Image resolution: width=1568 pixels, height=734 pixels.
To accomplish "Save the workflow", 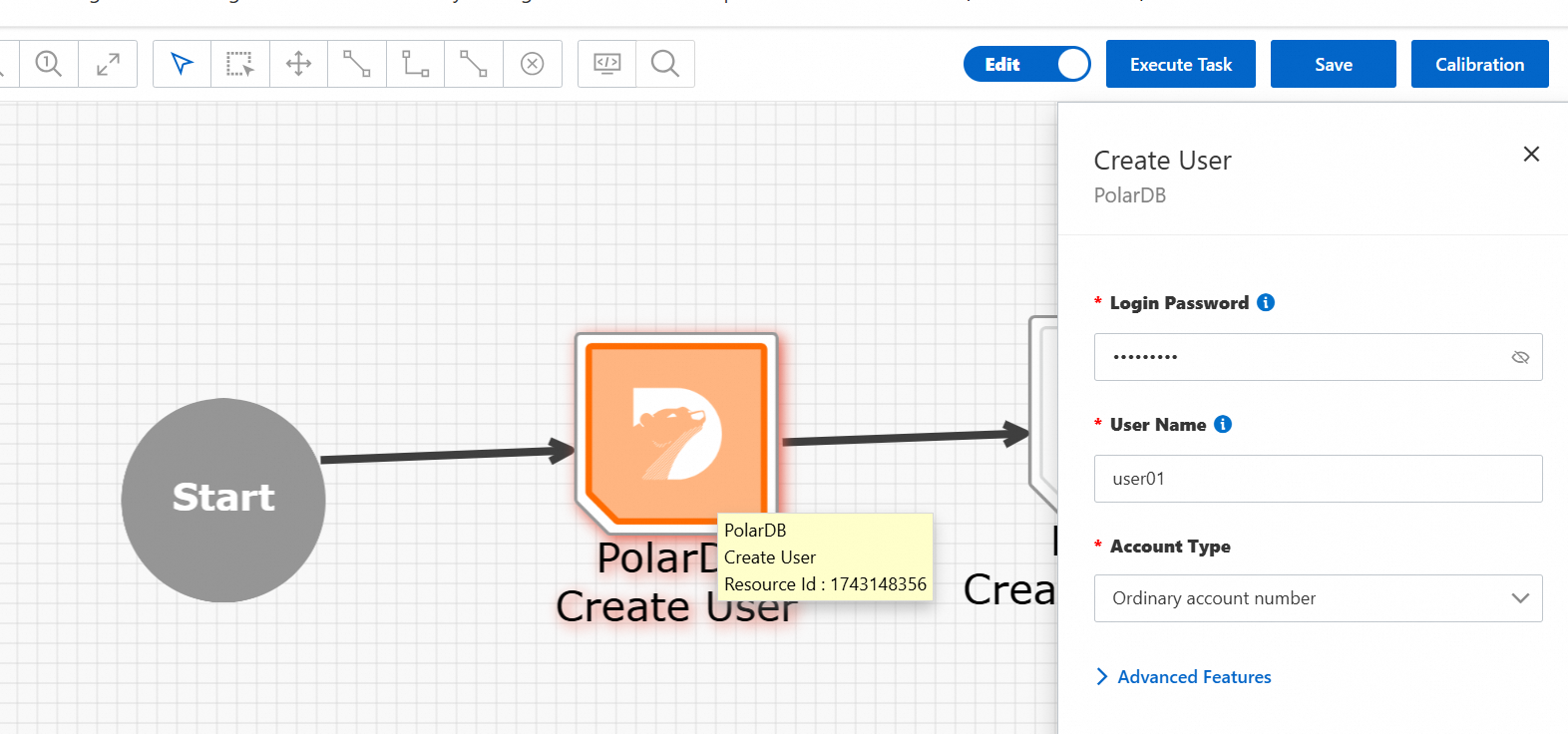I will [x=1333, y=64].
